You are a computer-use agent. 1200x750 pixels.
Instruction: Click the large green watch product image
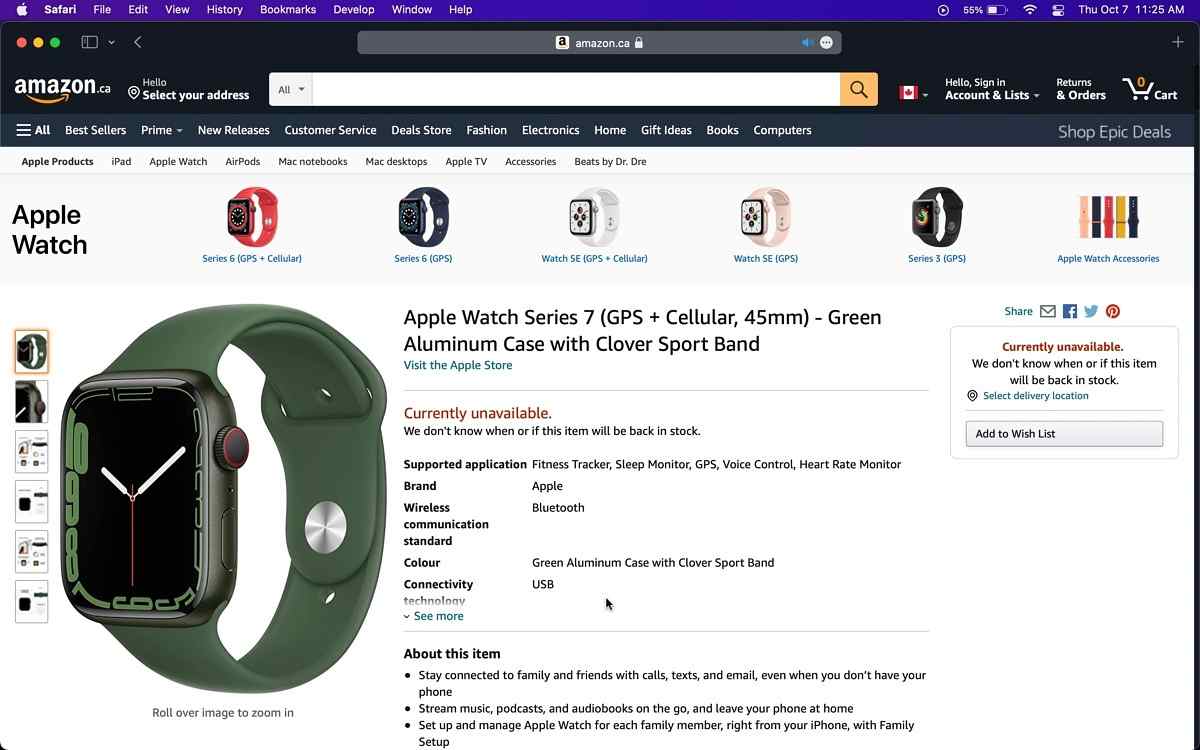point(223,498)
